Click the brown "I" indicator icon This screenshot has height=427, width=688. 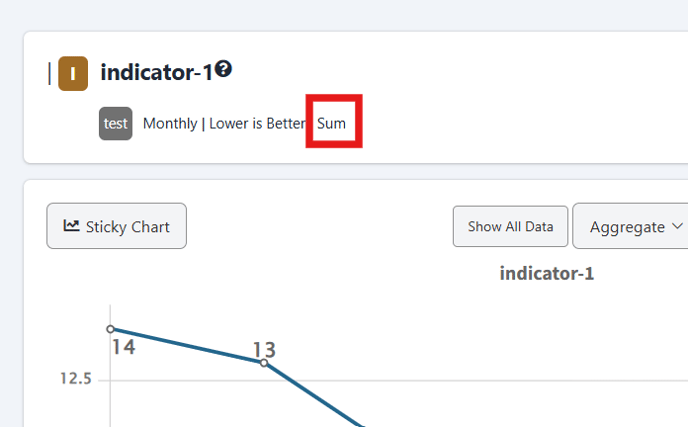pos(73,73)
